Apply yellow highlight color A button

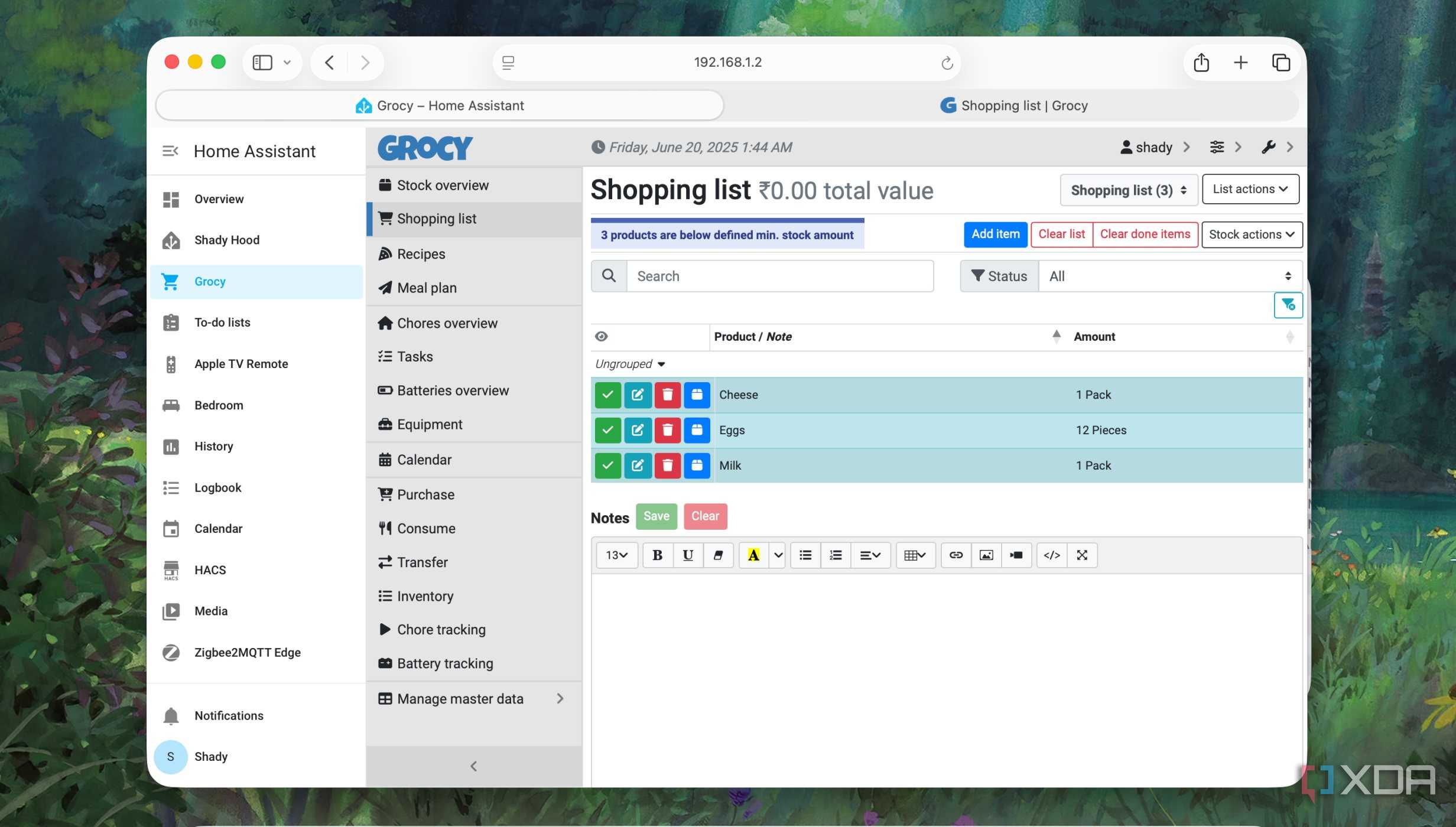click(753, 555)
